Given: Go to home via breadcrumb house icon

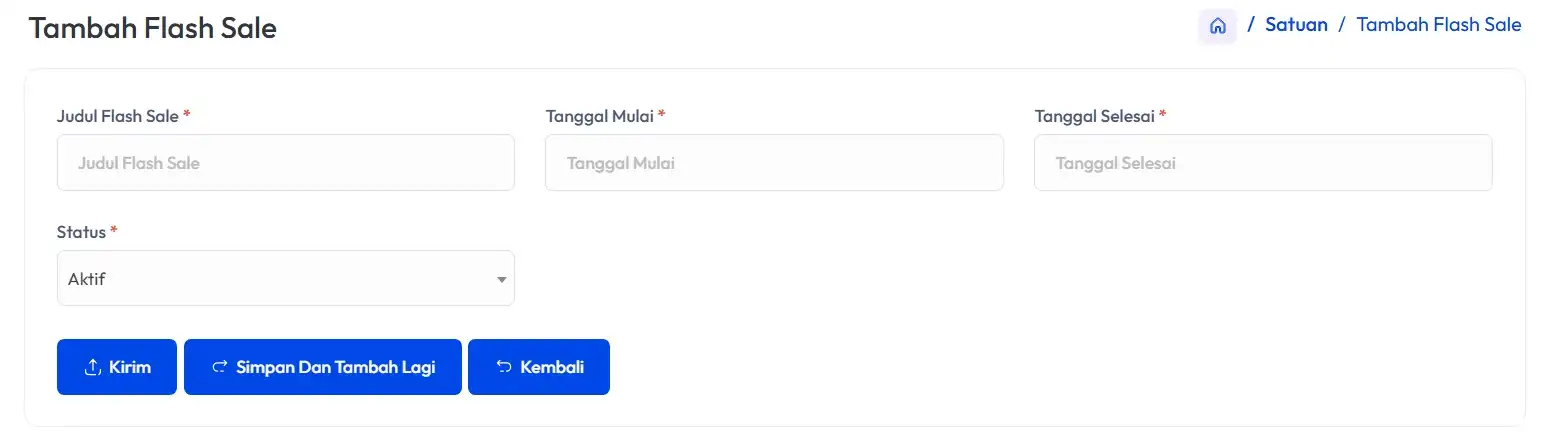Looking at the screenshot, I should pos(1217,26).
